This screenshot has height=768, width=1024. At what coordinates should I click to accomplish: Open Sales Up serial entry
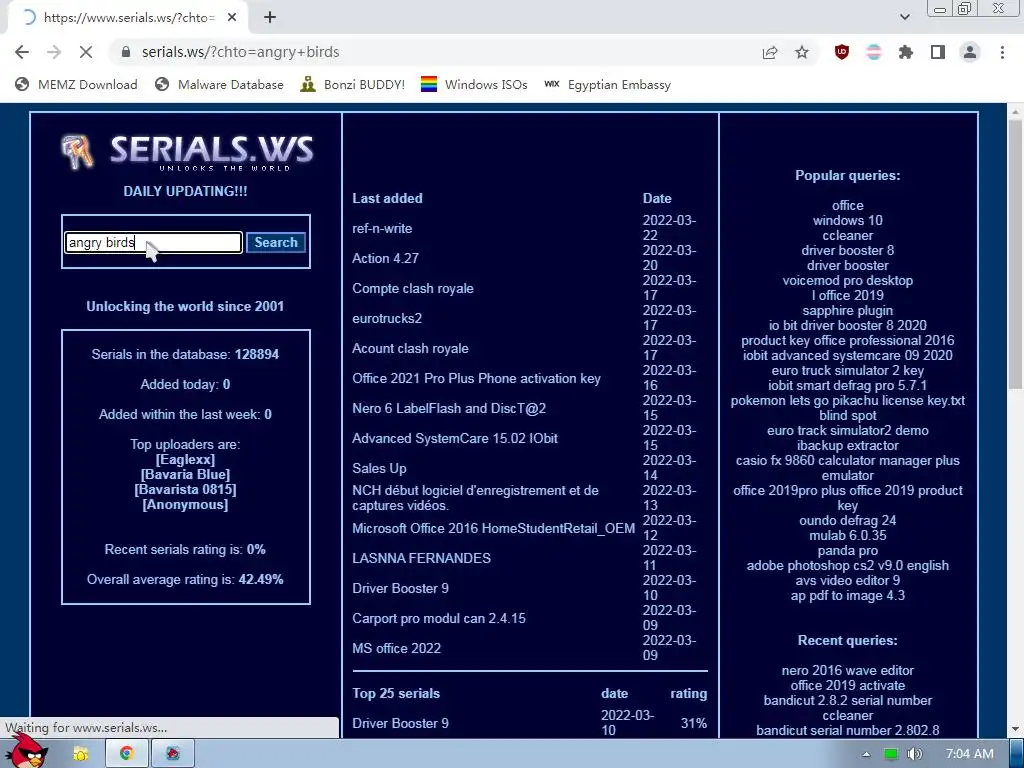tap(379, 469)
